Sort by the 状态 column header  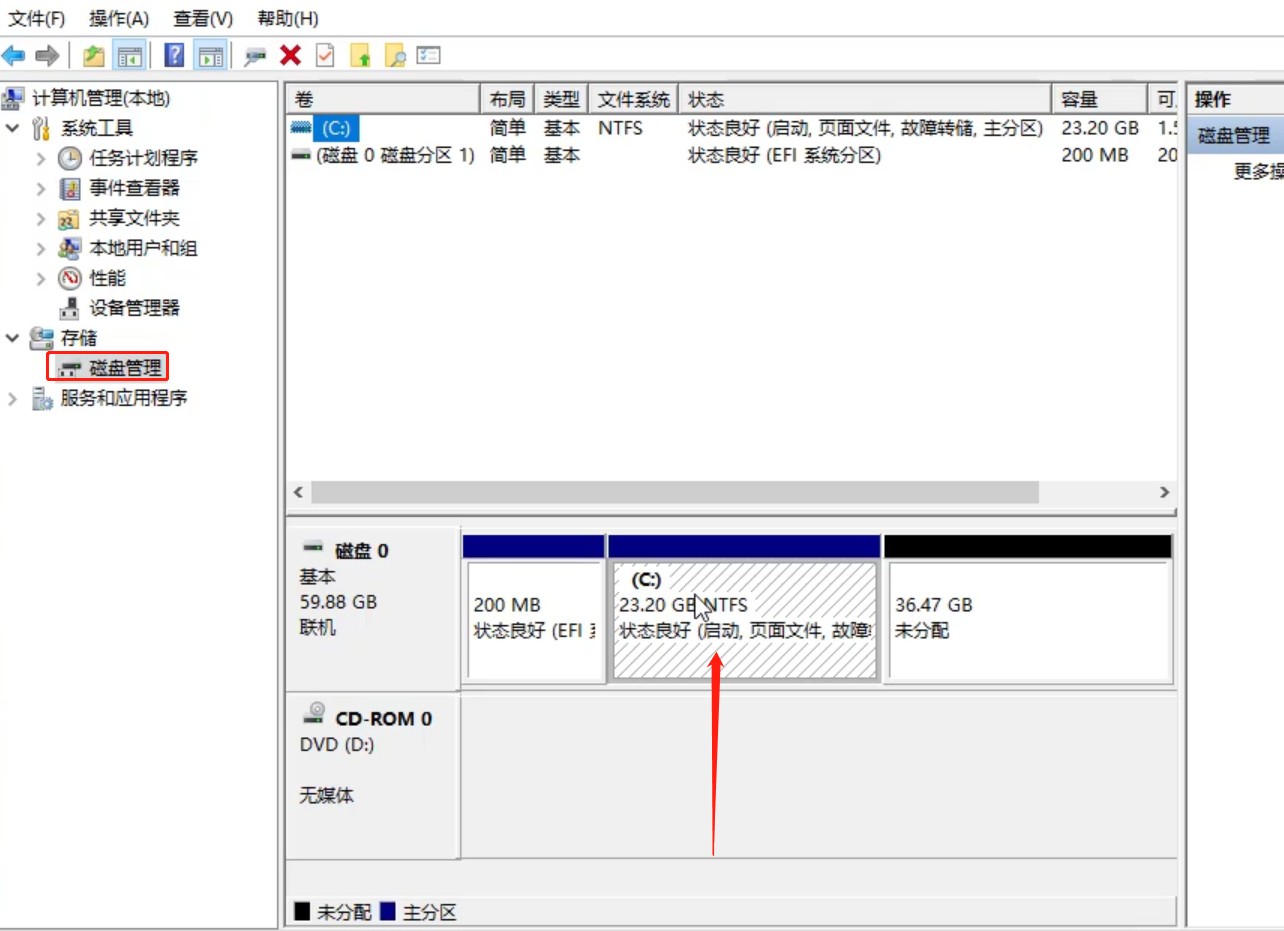click(865, 99)
